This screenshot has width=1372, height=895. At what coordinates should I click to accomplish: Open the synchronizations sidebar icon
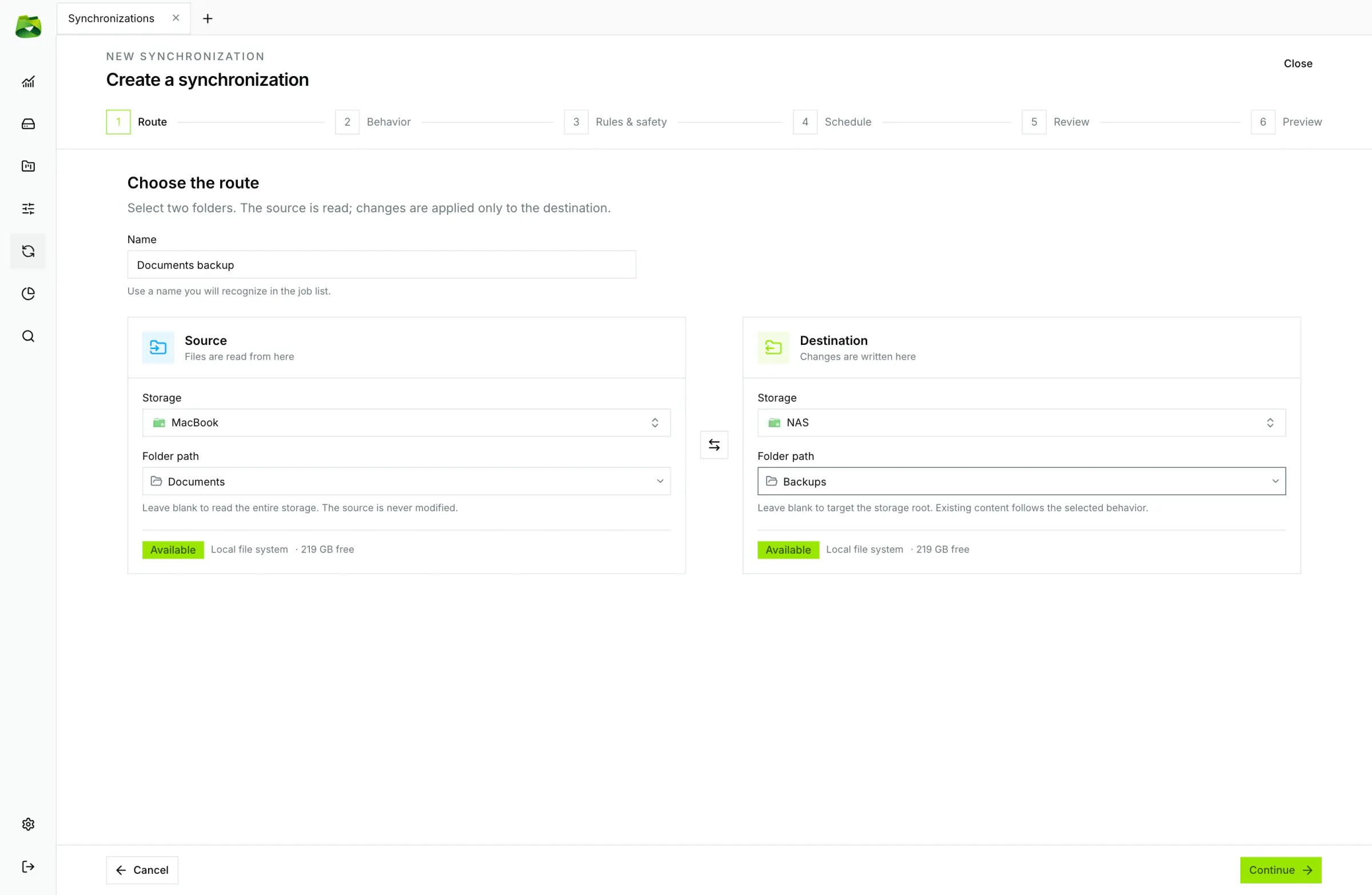[28, 251]
